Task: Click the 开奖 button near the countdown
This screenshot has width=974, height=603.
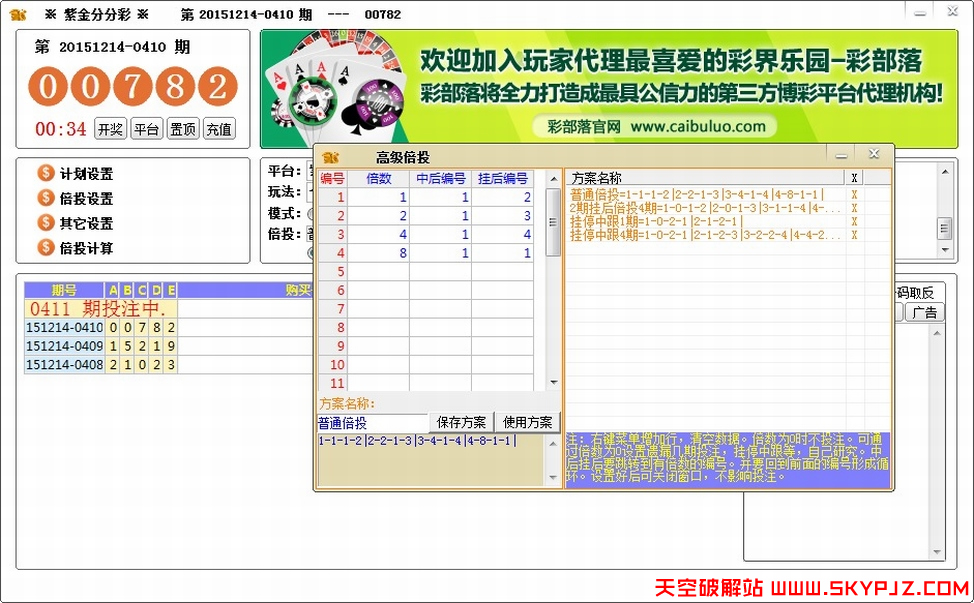Action: point(110,129)
